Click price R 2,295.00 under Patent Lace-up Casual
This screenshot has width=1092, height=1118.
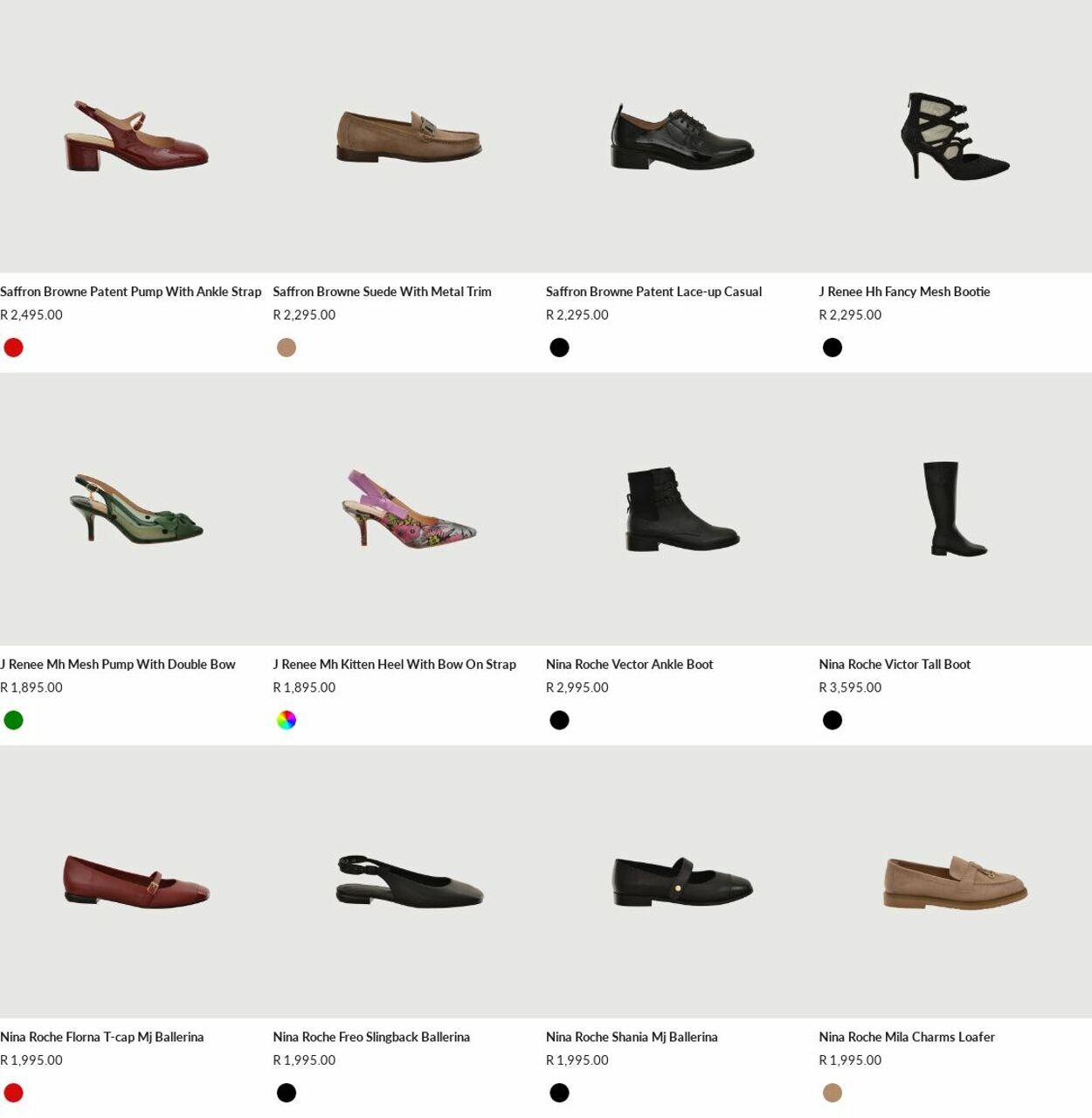(x=577, y=315)
